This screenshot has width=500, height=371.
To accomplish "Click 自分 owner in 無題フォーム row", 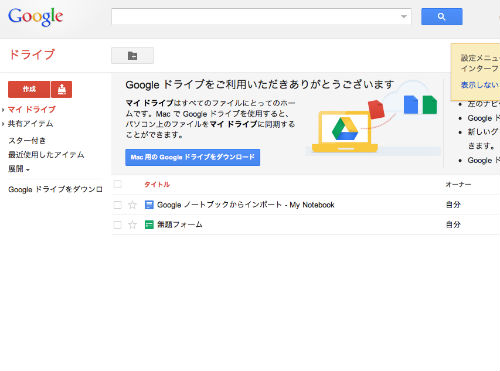I will click(x=453, y=225).
